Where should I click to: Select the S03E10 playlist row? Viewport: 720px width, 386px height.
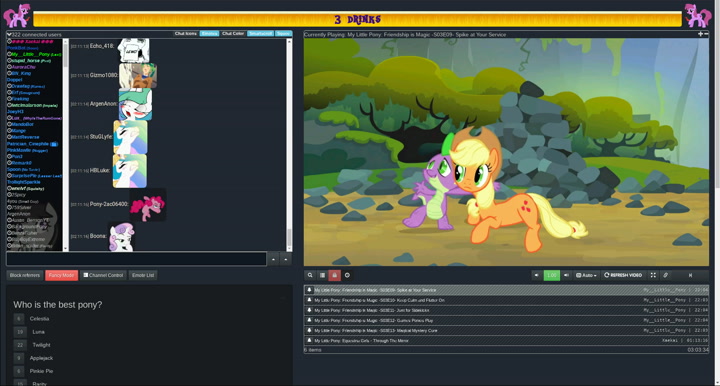(x=506, y=300)
